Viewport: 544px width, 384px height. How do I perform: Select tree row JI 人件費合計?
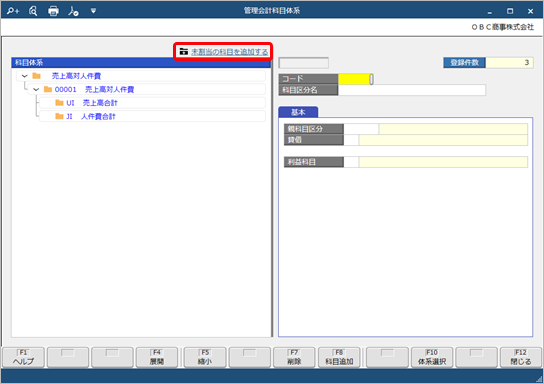[x=152, y=116]
